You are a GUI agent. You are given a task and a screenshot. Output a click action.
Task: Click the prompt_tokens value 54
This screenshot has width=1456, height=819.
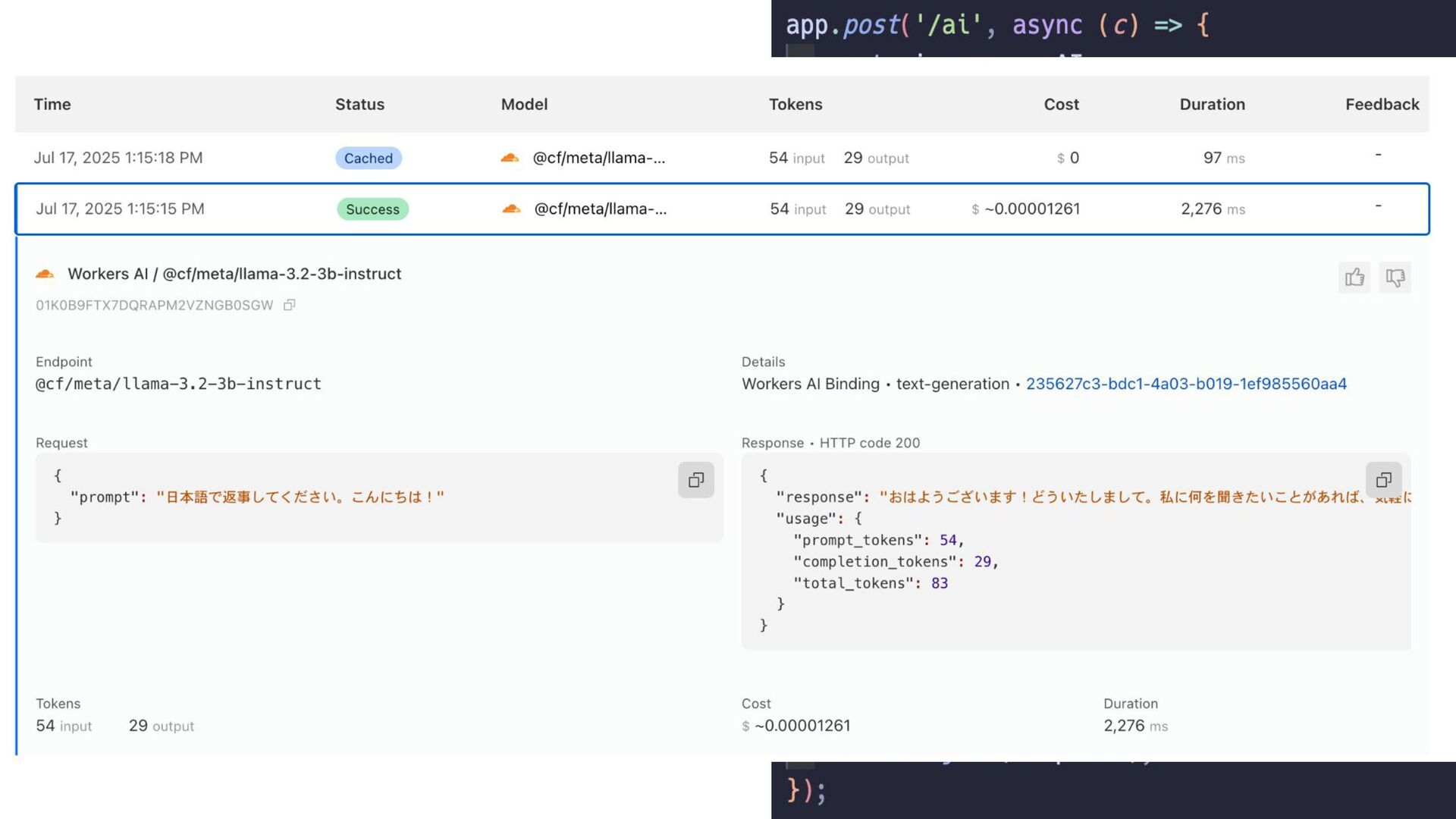(x=948, y=540)
